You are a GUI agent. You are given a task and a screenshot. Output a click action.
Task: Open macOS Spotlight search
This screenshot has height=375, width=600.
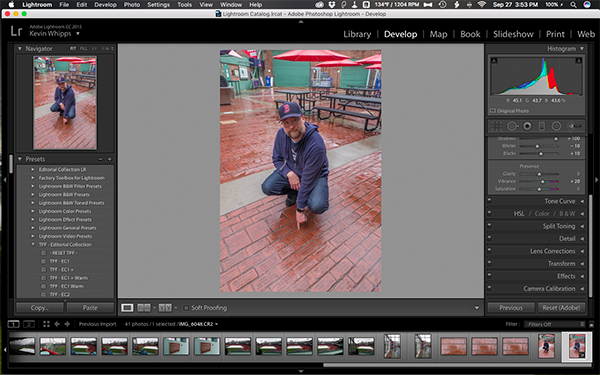pos(573,5)
